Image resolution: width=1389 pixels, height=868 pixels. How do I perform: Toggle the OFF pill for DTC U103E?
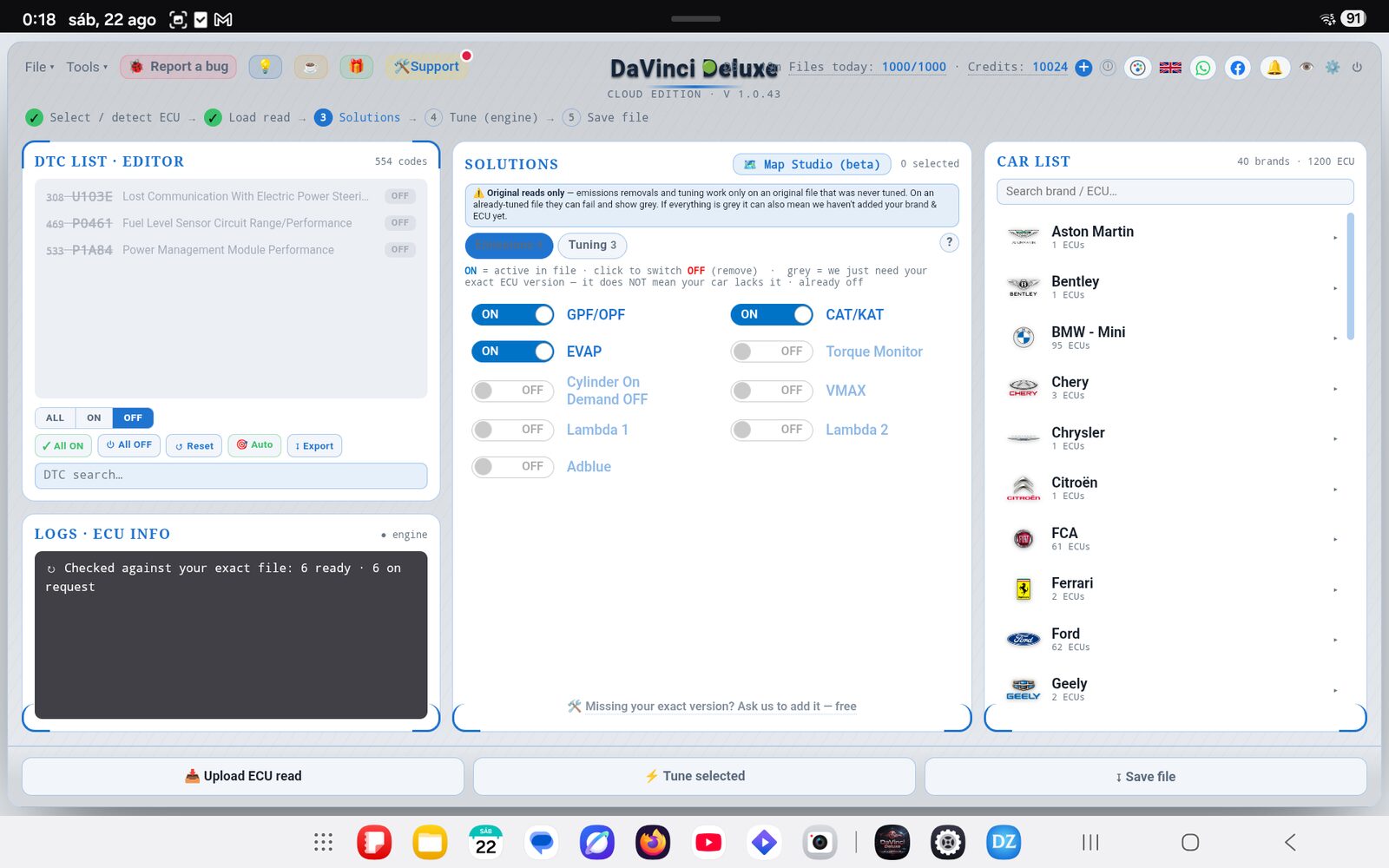coord(399,196)
